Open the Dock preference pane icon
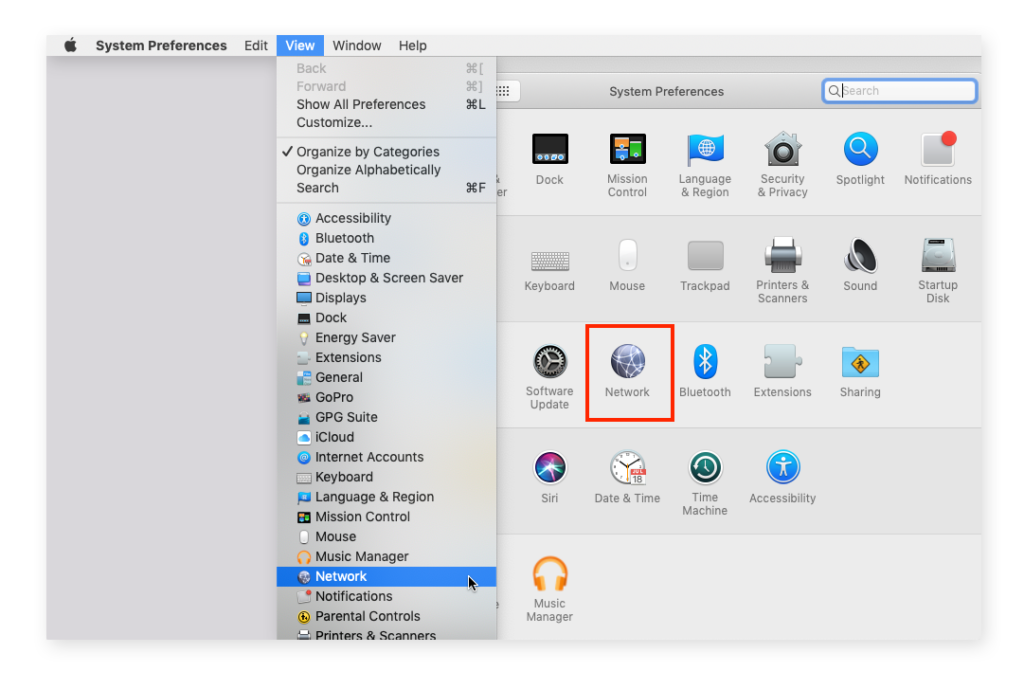 [x=549, y=149]
